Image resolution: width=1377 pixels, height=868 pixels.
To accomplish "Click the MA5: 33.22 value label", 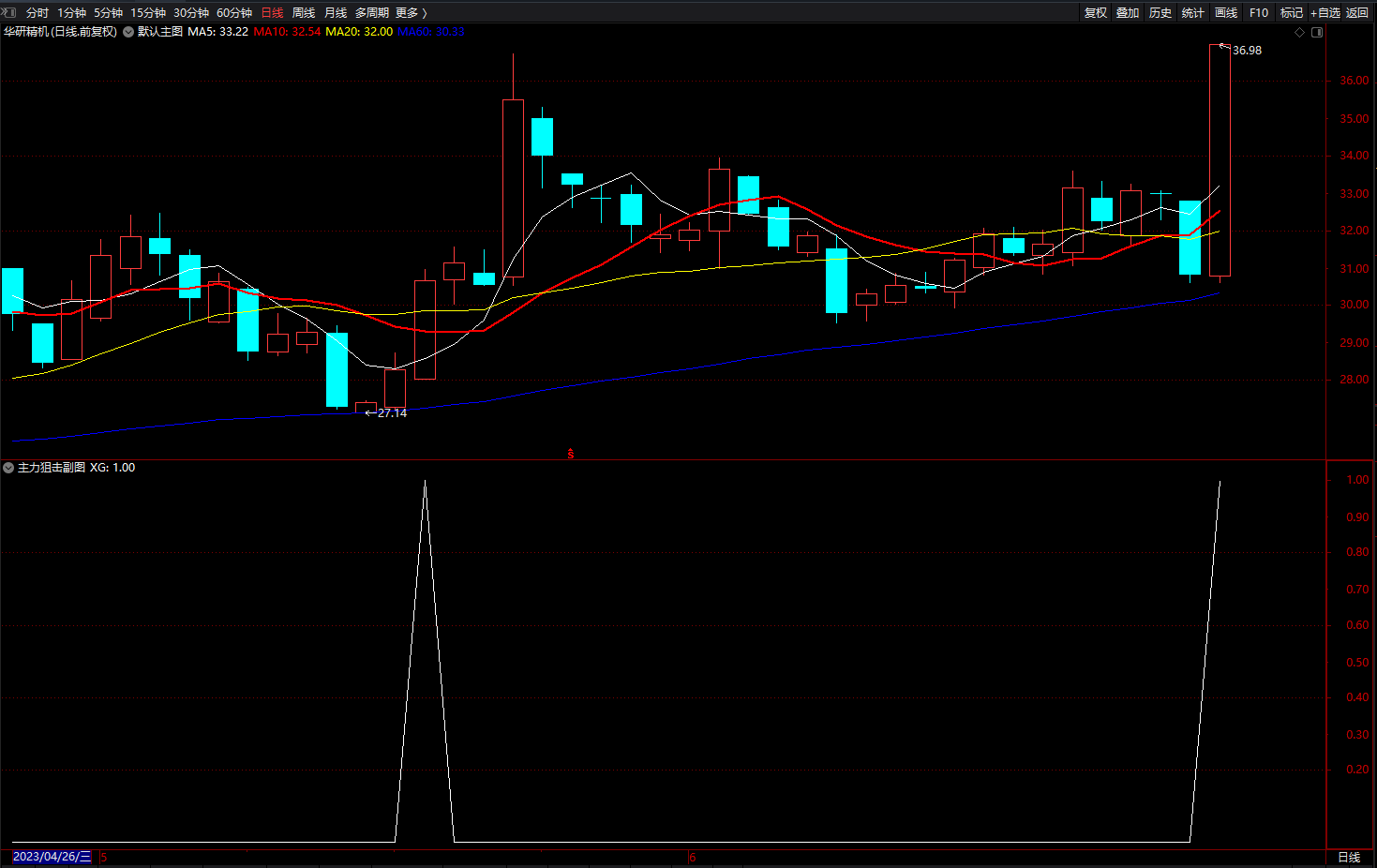I will (217, 32).
